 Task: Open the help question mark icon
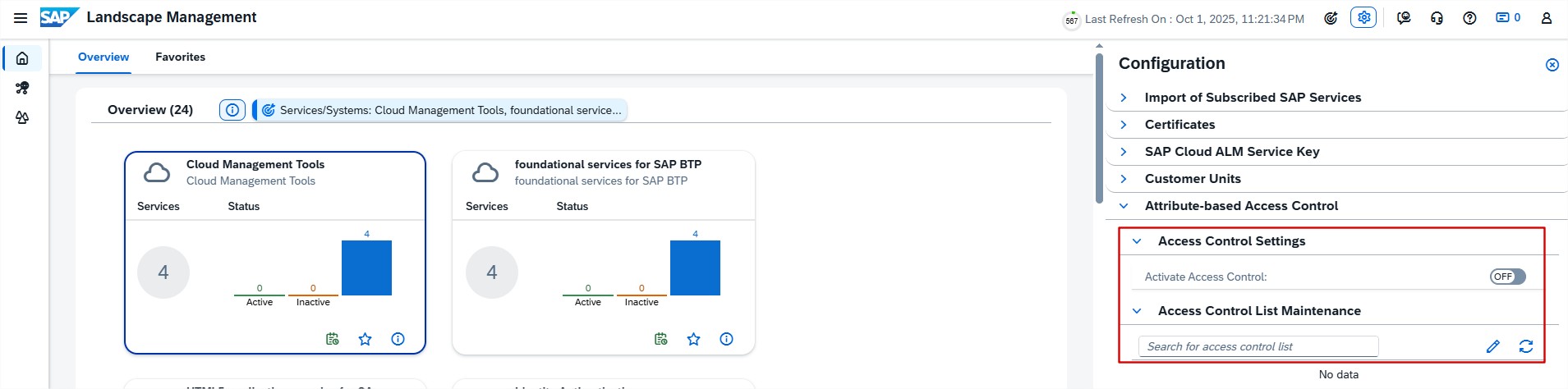click(1469, 17)
